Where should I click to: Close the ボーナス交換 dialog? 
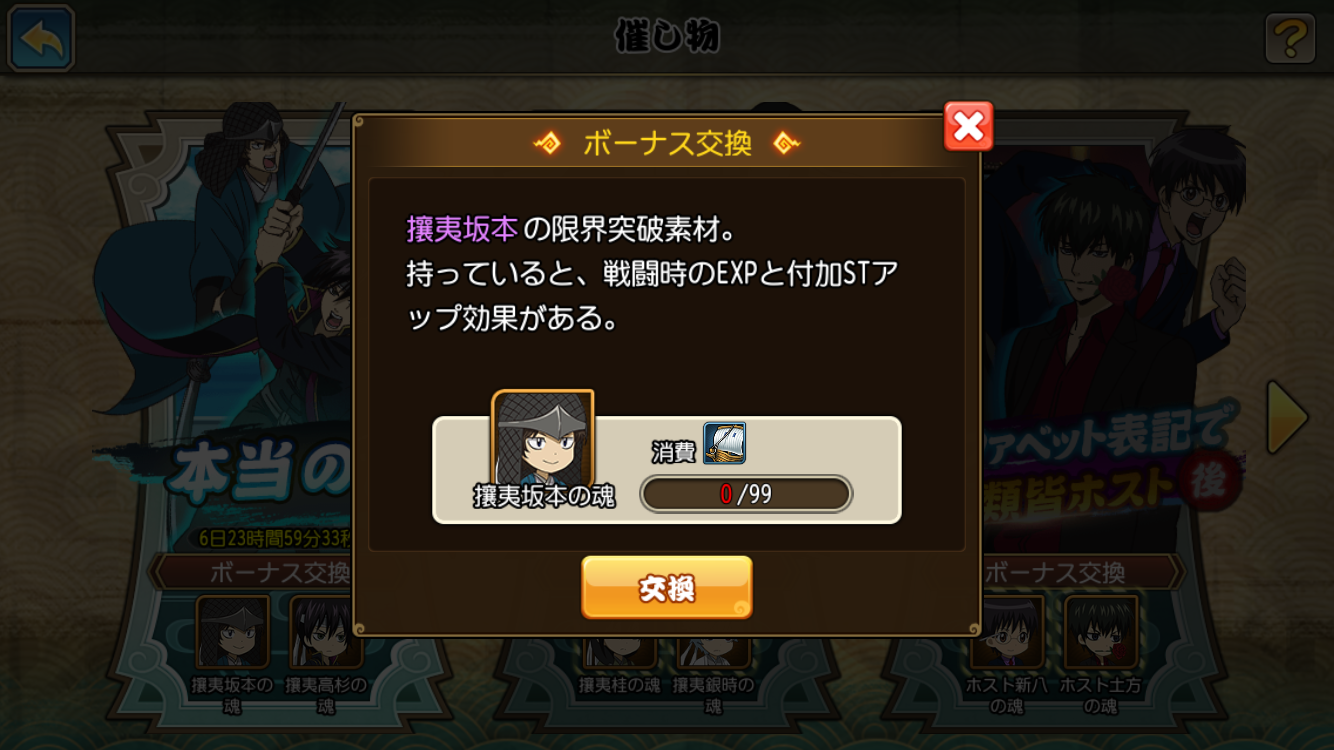click(x=968, y=126)
